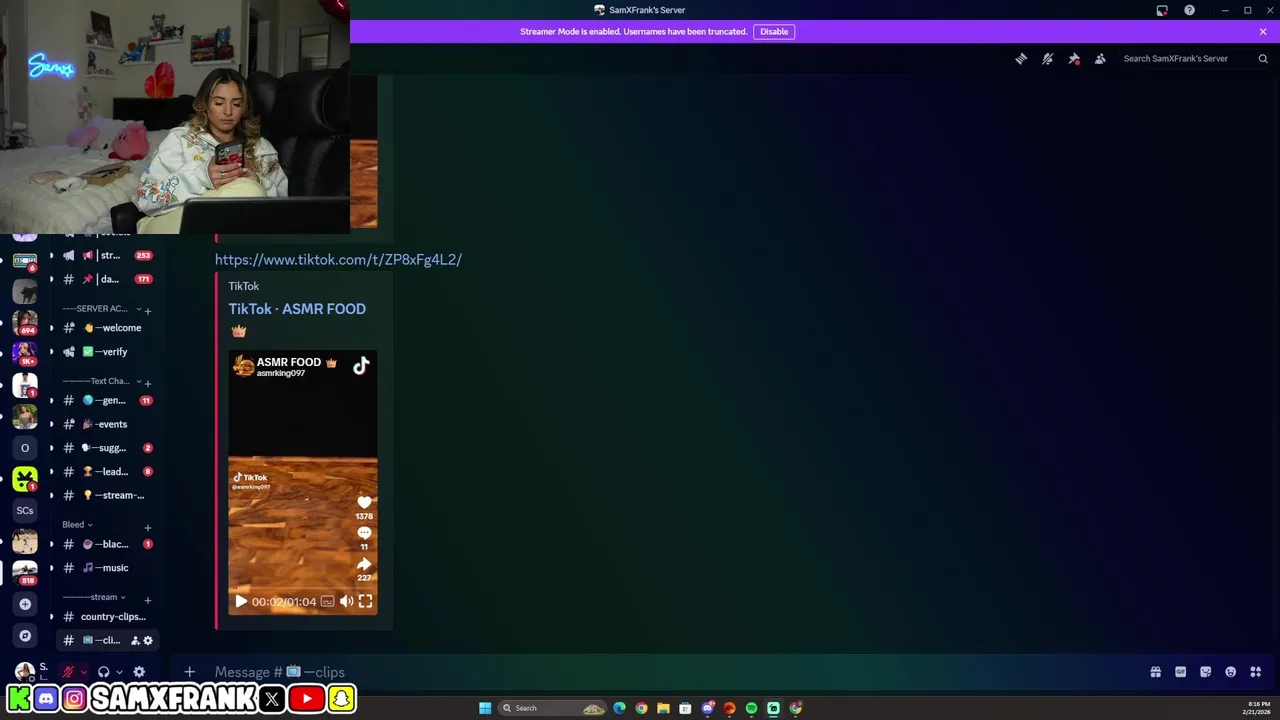The image size is (1280, 720).
Task: Open pinned messages icon
Action: pyautogui.click(x=1074, y=59)
